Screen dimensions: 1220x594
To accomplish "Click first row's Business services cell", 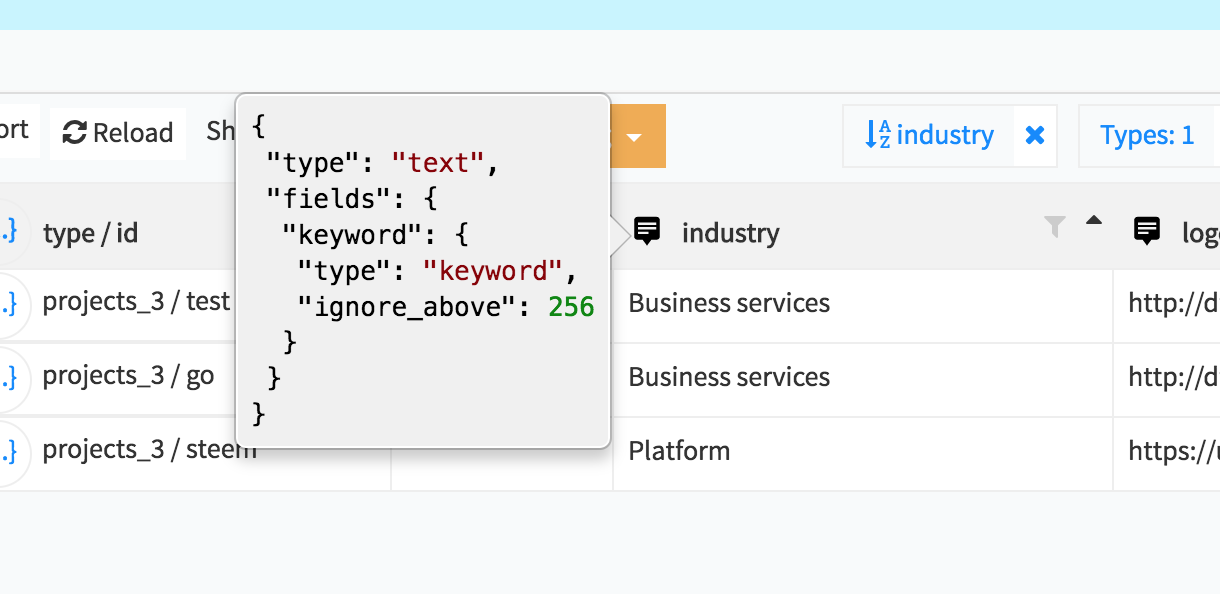I will tap(863, 303).
